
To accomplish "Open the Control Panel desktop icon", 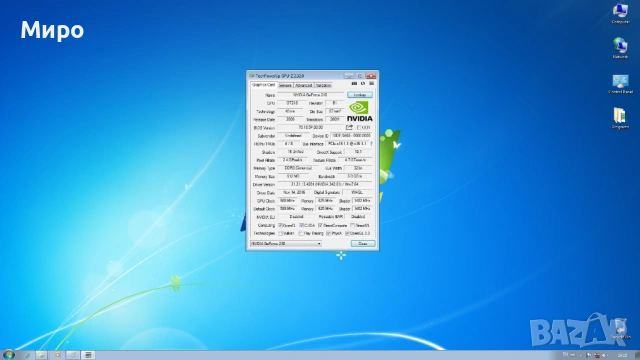I will [620, 84].
